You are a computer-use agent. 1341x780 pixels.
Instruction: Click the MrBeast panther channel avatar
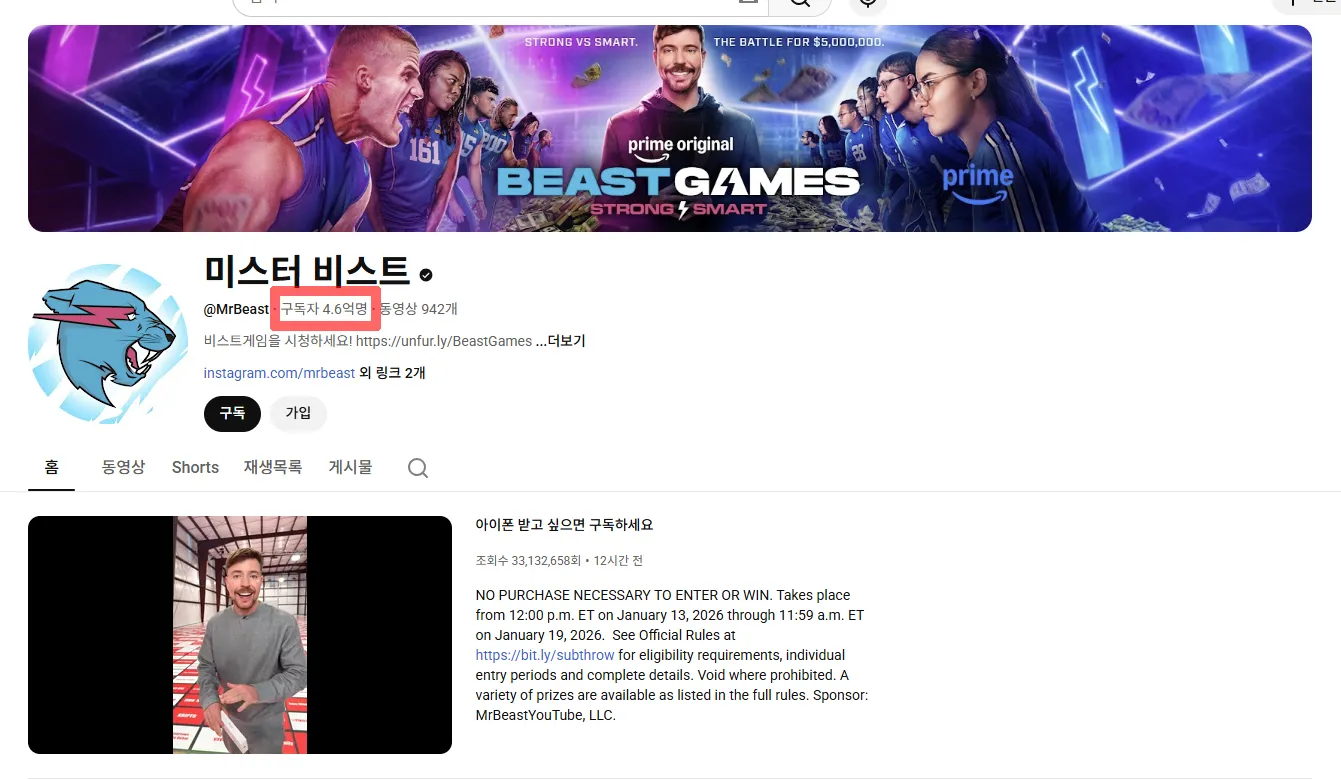point(109,343)
